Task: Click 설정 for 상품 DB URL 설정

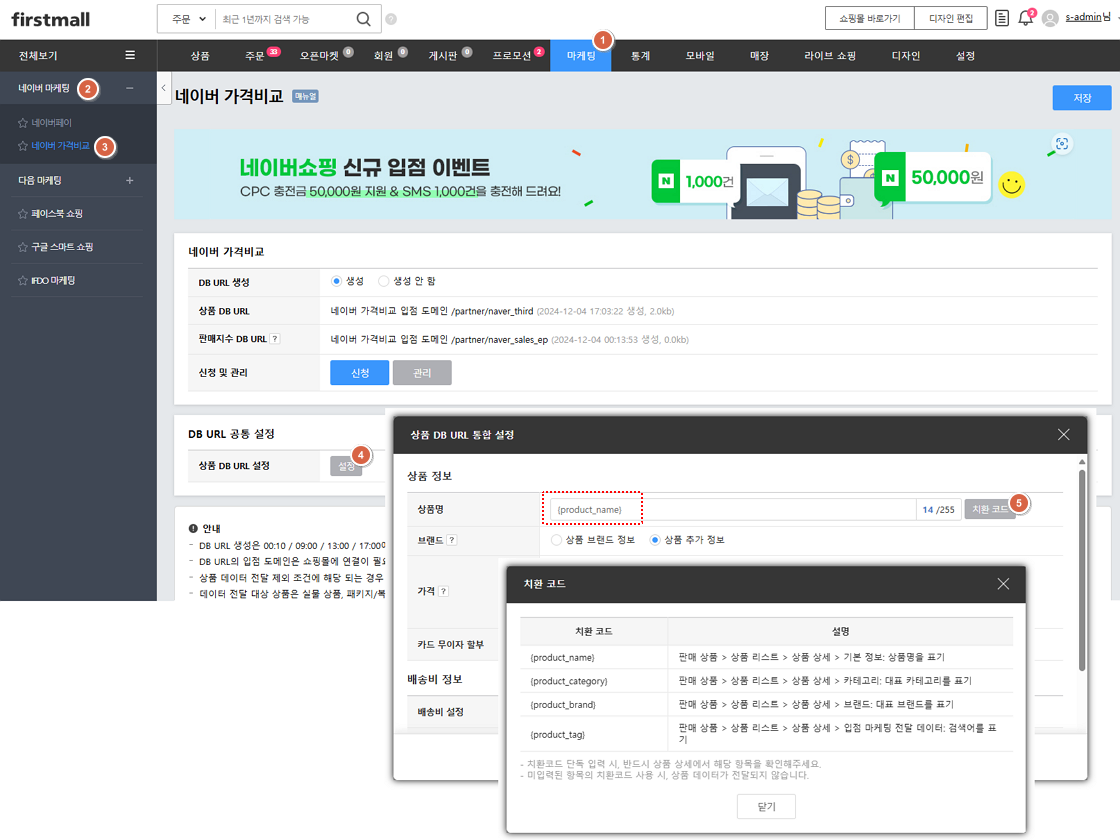Action: (x=346, y=466)
